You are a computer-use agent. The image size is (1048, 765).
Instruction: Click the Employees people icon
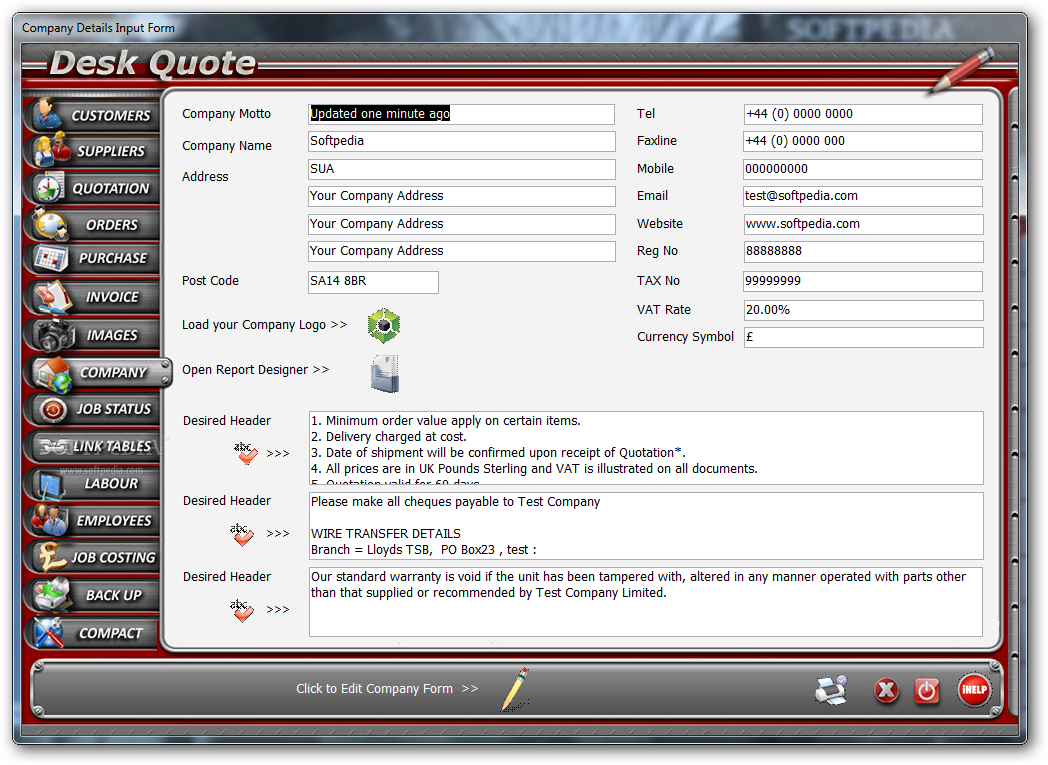50,520
